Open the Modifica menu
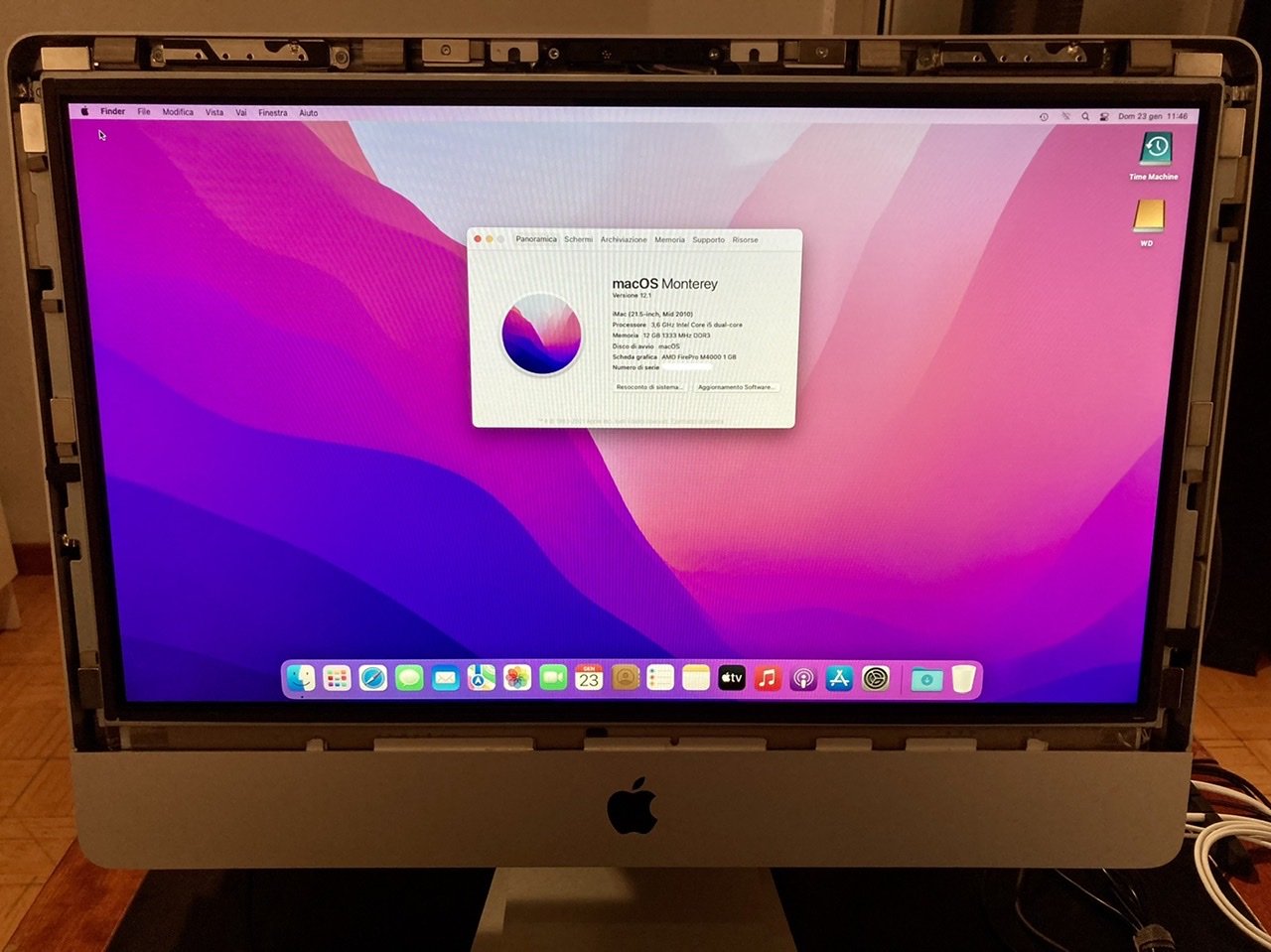Image resolution: width=1271 pixels, height=952 pixels. click(x=178, y=112)
